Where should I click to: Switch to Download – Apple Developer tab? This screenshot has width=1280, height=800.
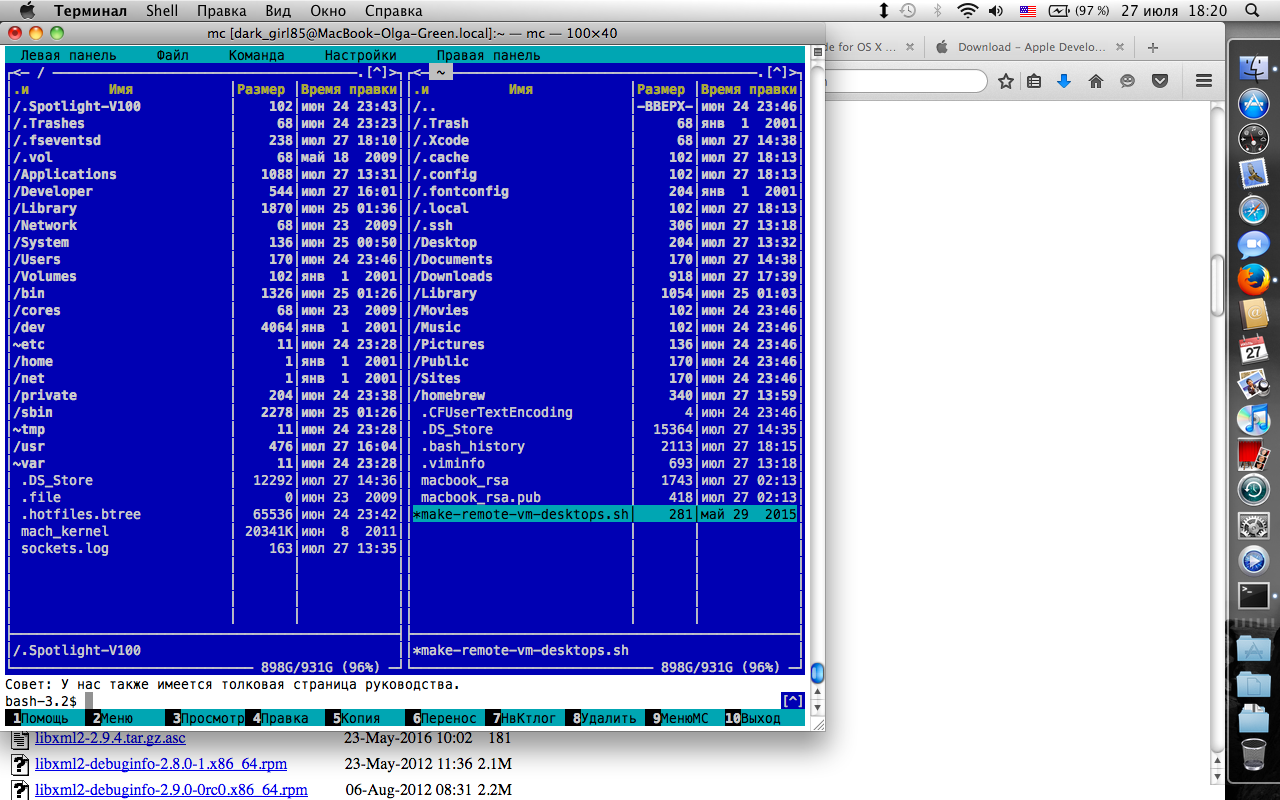[x=1032, y=47]
